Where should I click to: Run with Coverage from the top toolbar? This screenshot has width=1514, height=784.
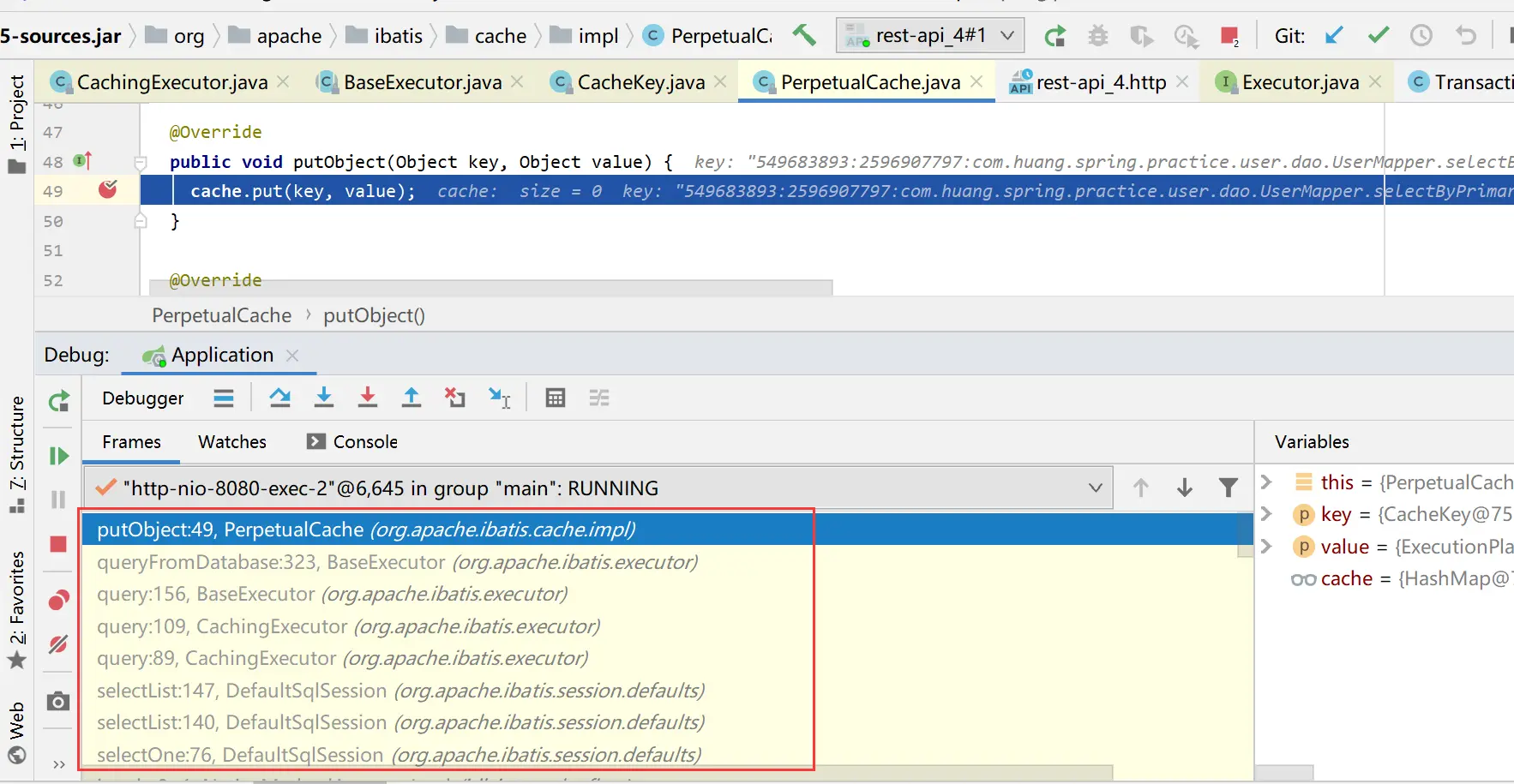click(1141, 36)
